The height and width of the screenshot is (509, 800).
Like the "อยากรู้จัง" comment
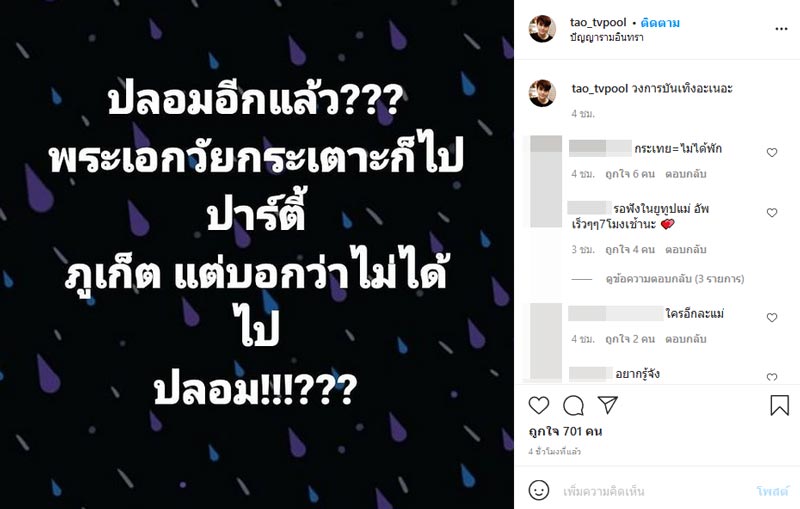click(x=771, y=377)
